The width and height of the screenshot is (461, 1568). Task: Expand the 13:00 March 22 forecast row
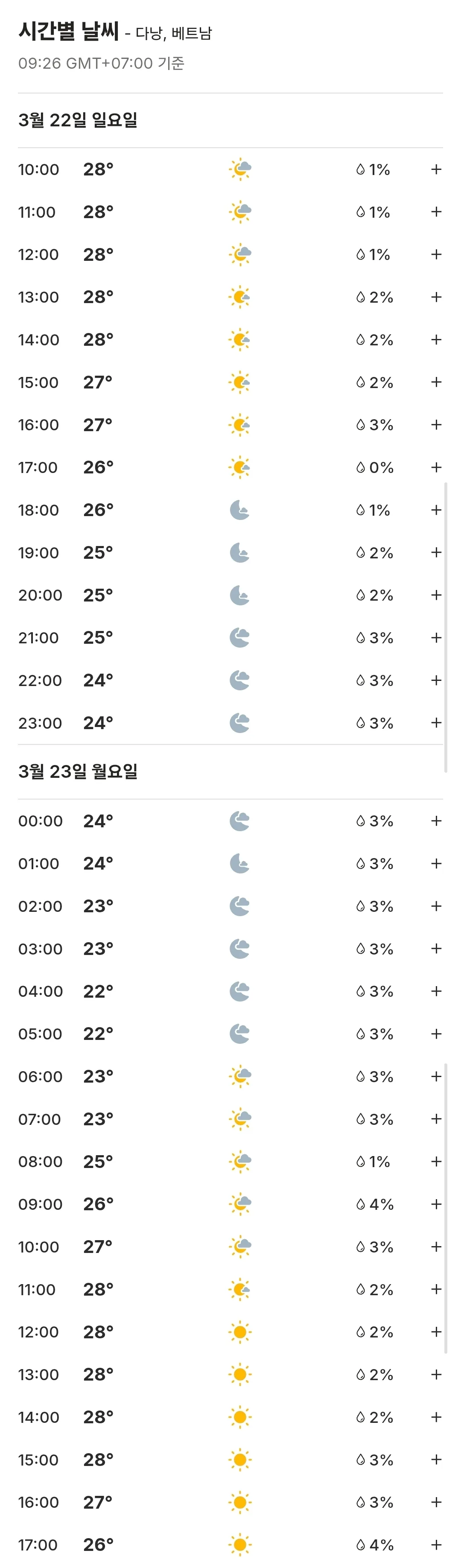[x=436, y=297]
